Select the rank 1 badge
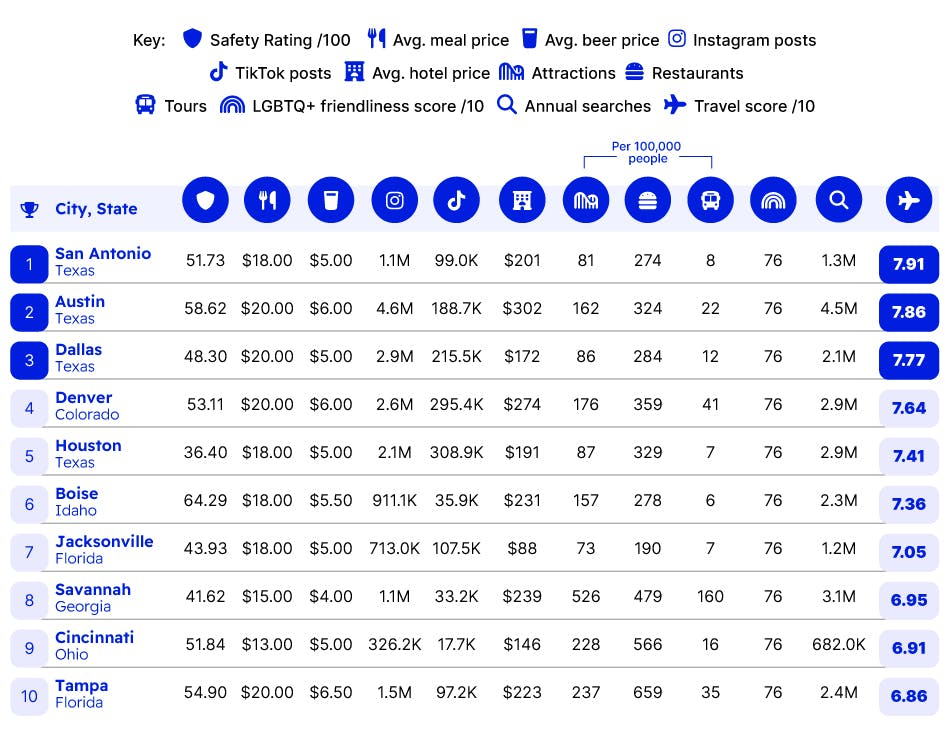 (x=29, y=264)
